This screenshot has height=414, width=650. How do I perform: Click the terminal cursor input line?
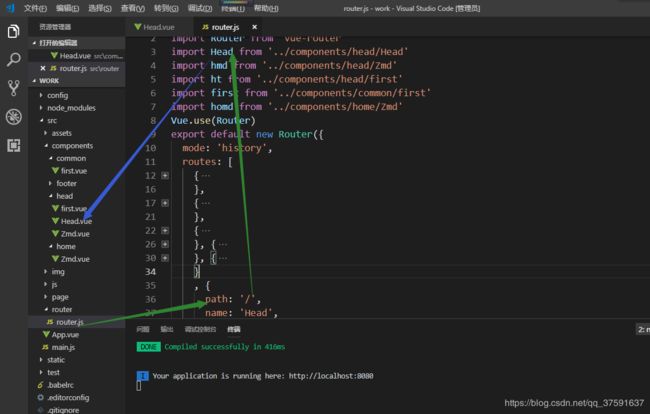point(138,386)
